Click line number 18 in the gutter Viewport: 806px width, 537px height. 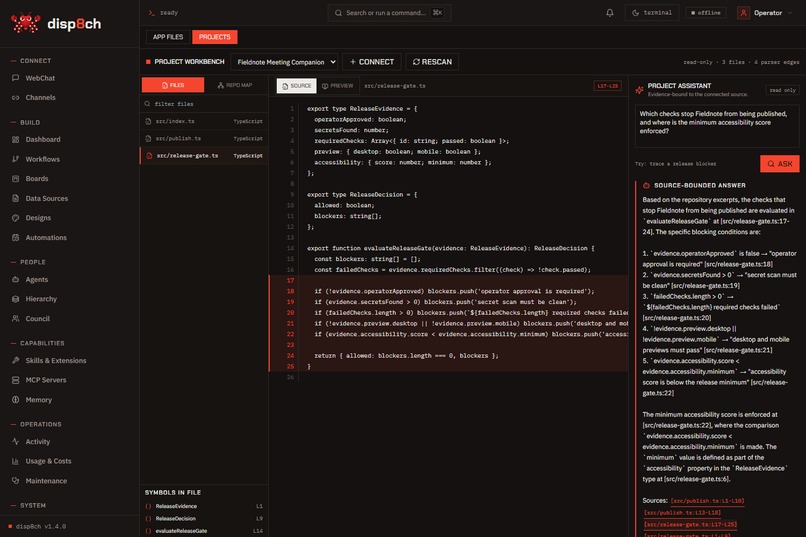[x=290, y=291]
